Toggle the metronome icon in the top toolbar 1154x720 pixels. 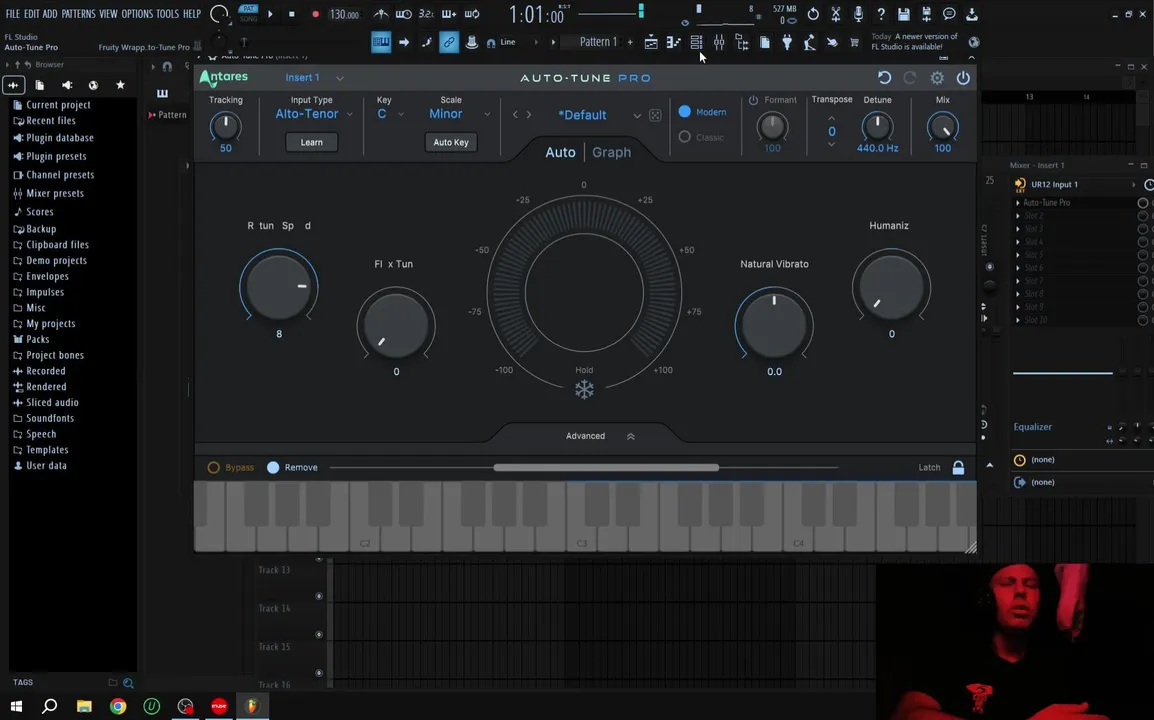[380, 14]
